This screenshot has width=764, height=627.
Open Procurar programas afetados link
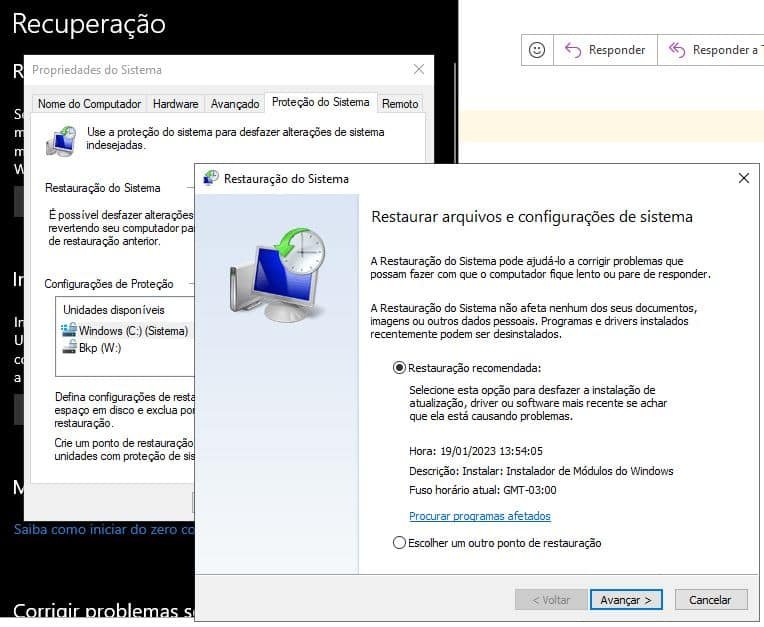click(479, 516)
